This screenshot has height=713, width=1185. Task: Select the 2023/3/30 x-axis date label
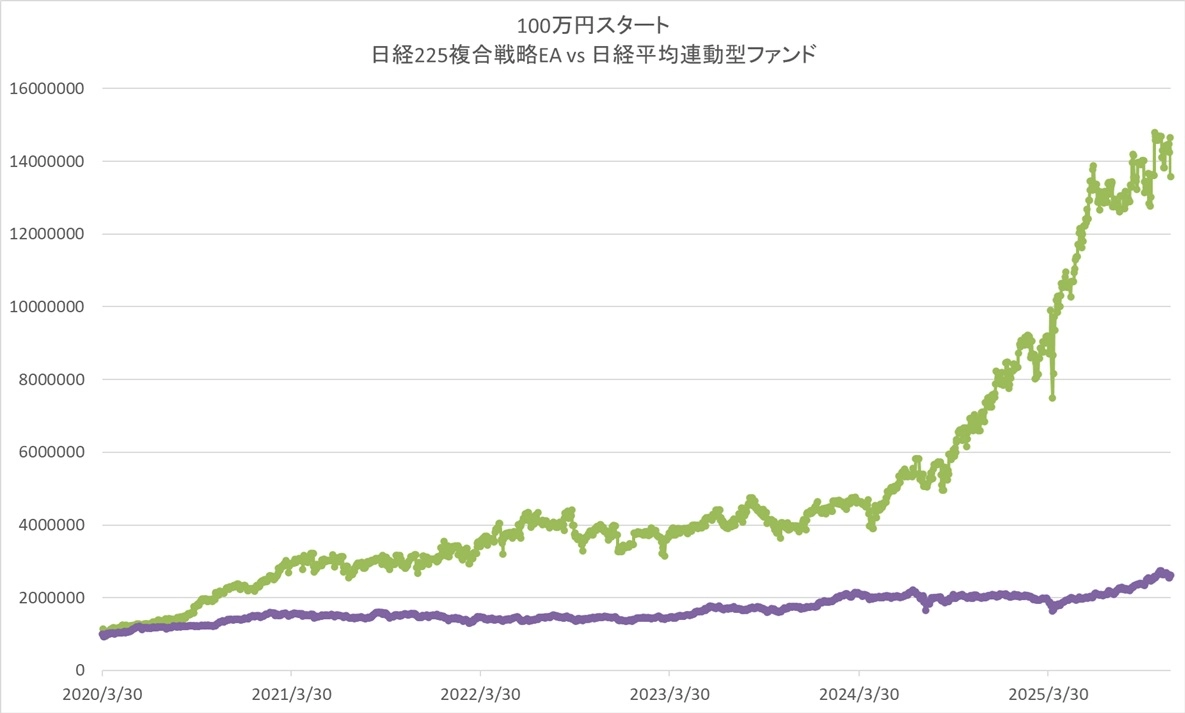(669, 693)
